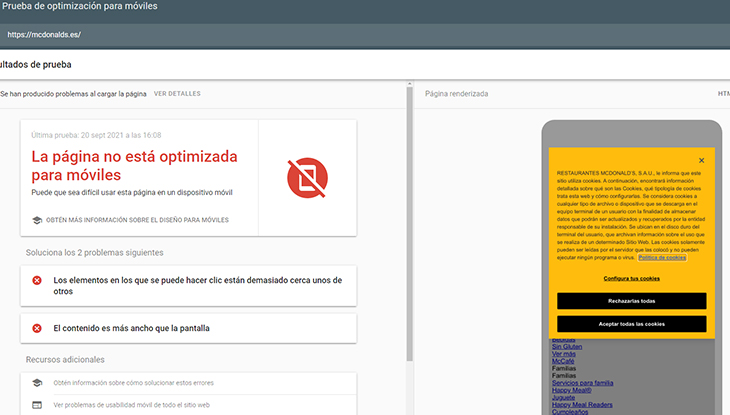Click Soluciona los 2 problemas siguientes text
Screen dimensions: 730x415
(x=95, y=252)
